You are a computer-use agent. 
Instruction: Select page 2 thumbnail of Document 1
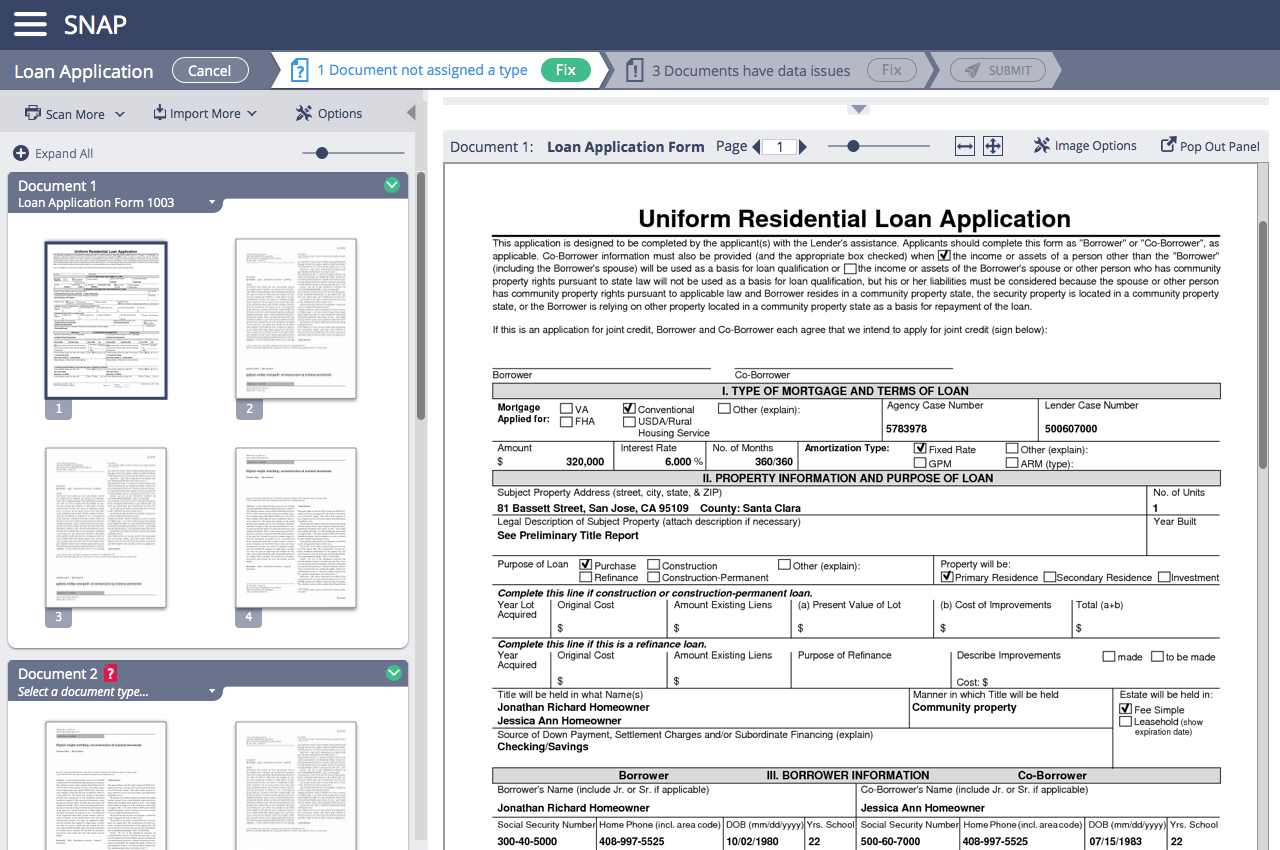point(296,319)
